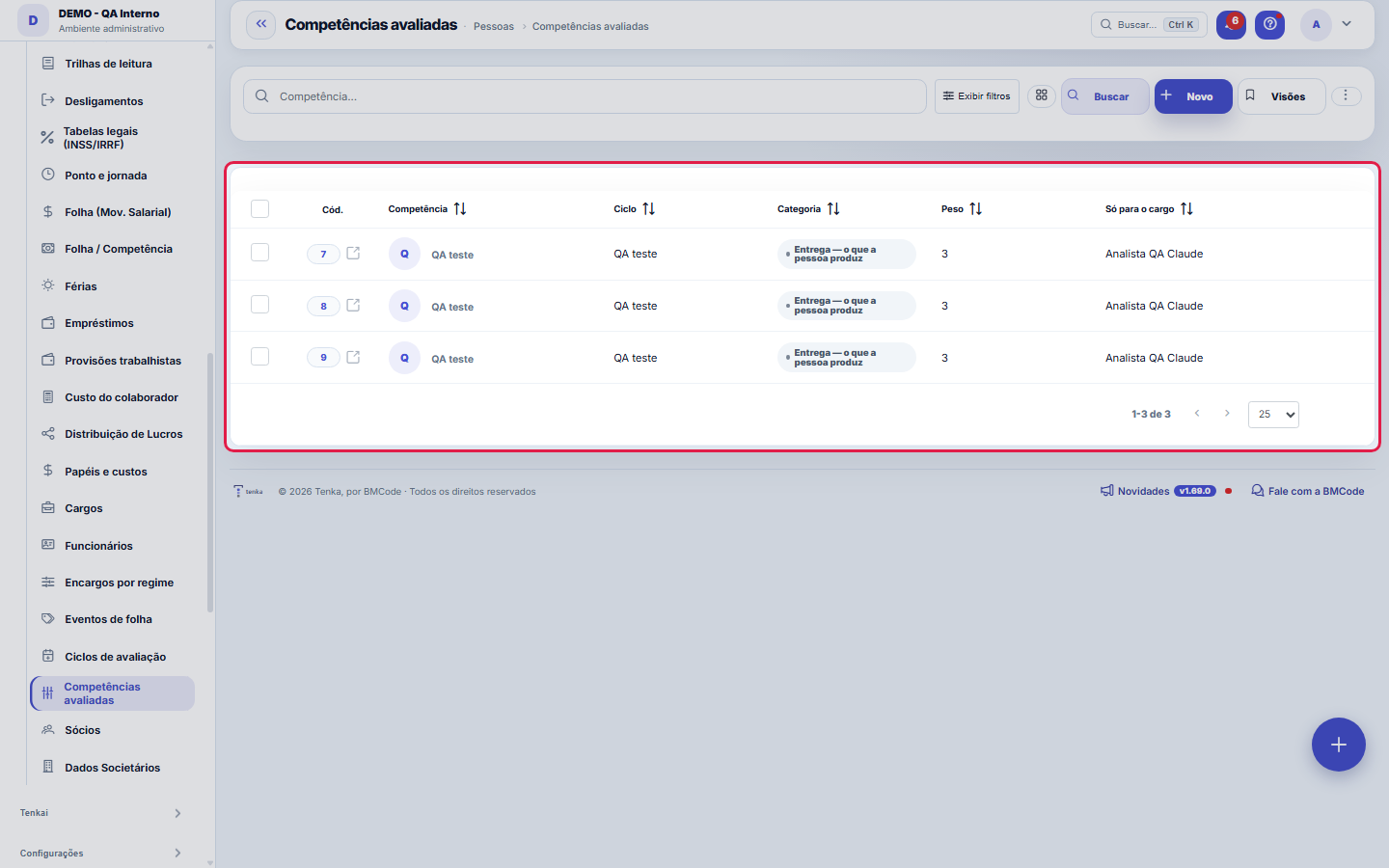
Task: Expand the Configurações sidebar section
Action: tap(101, 854)
